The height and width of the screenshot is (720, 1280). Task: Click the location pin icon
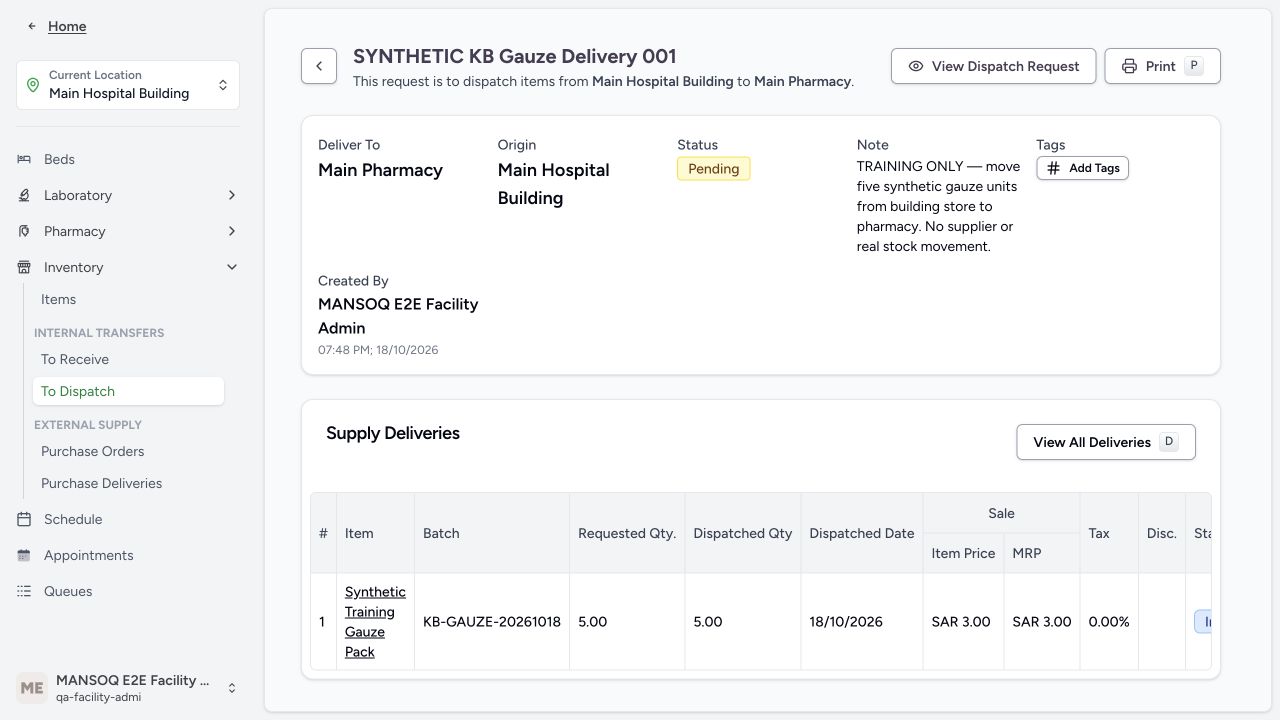pyautogui.click(x=33, y=85)
